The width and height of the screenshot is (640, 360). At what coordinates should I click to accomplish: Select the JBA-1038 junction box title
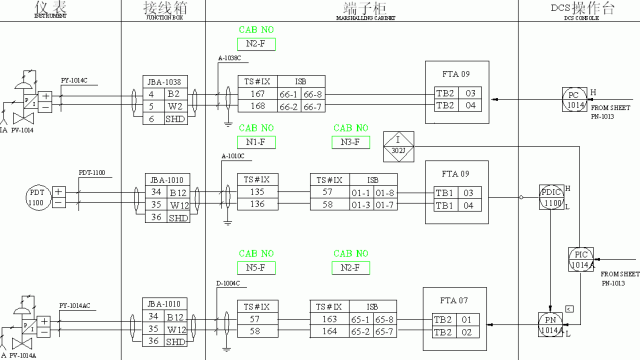(165, 82)
